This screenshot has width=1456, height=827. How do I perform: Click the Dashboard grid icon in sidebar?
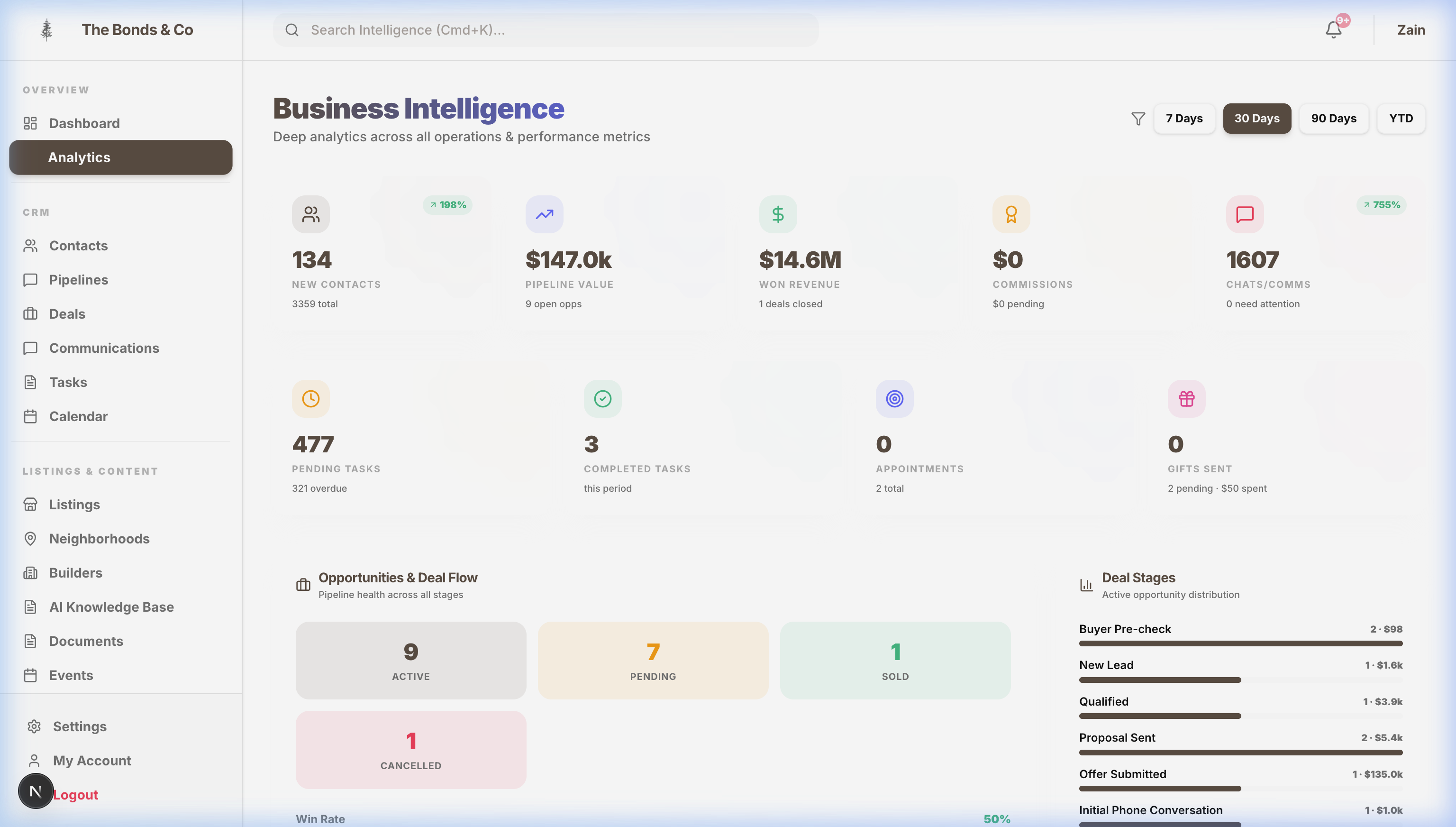pos(31,123)
